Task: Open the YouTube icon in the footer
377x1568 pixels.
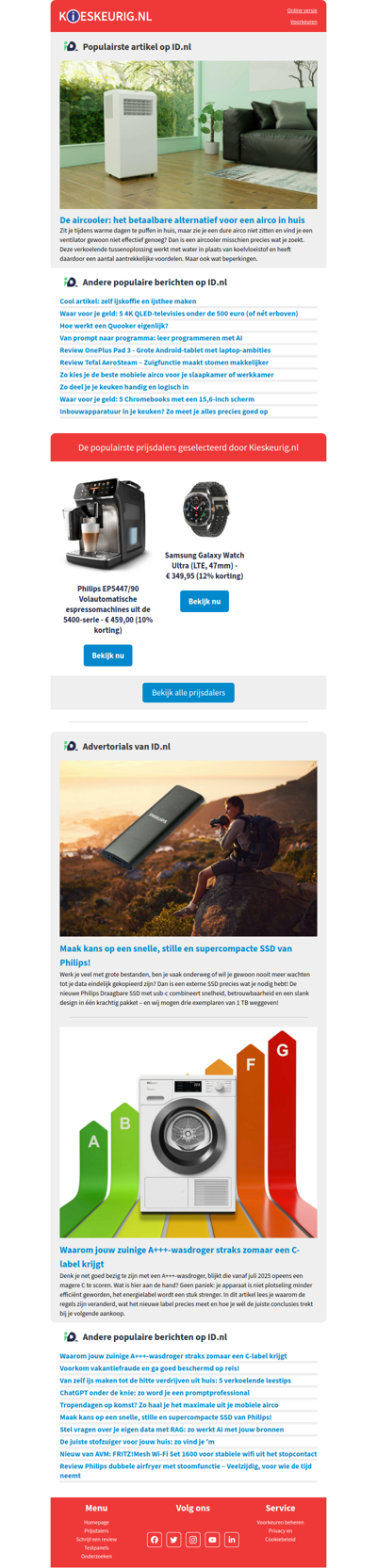Action: 212,1540
